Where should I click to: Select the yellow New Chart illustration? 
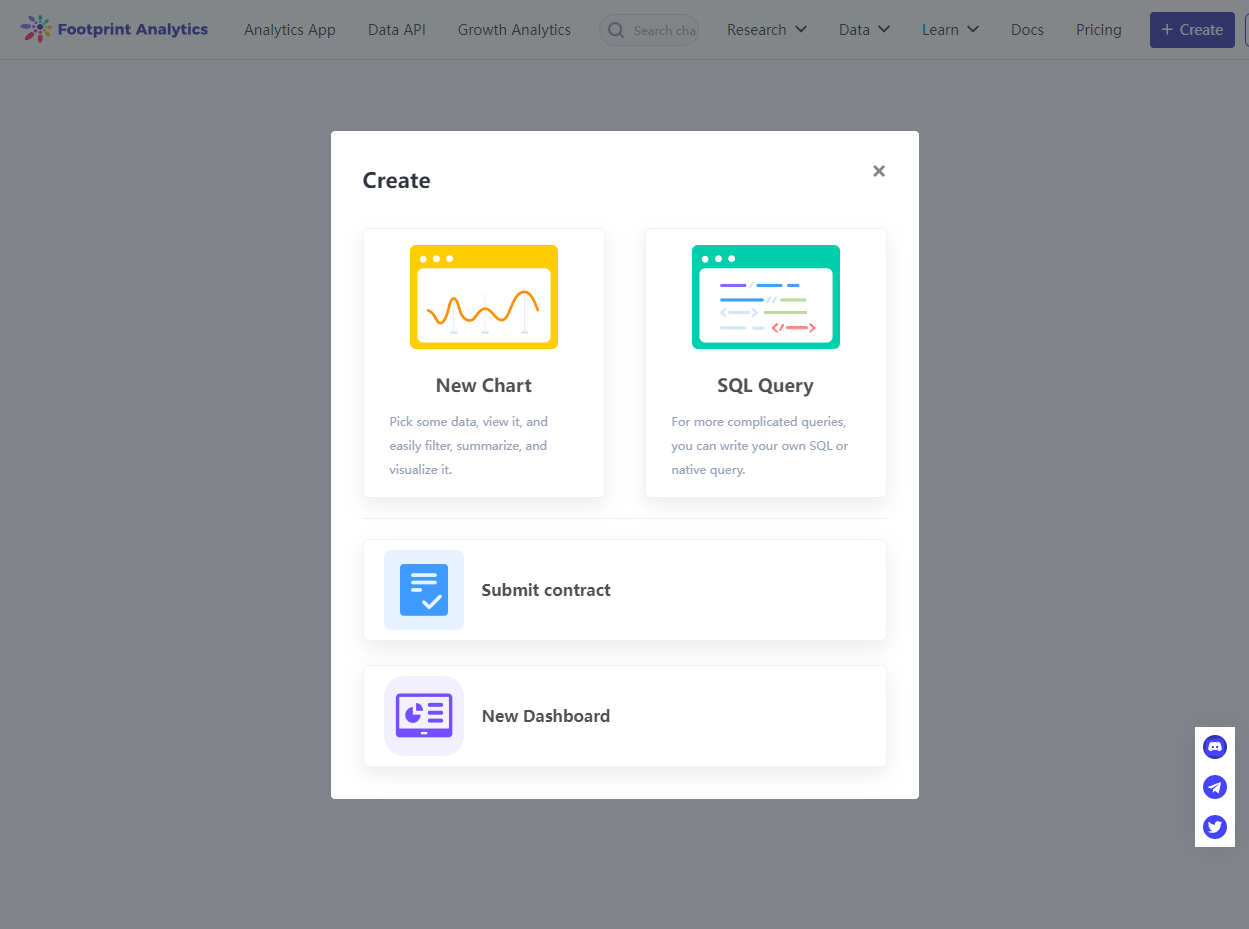point(484,297)
